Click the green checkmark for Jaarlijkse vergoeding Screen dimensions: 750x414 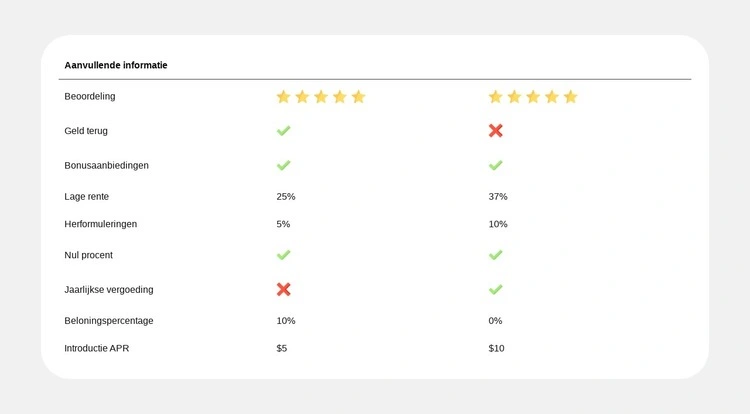click(x=495, y=289)
